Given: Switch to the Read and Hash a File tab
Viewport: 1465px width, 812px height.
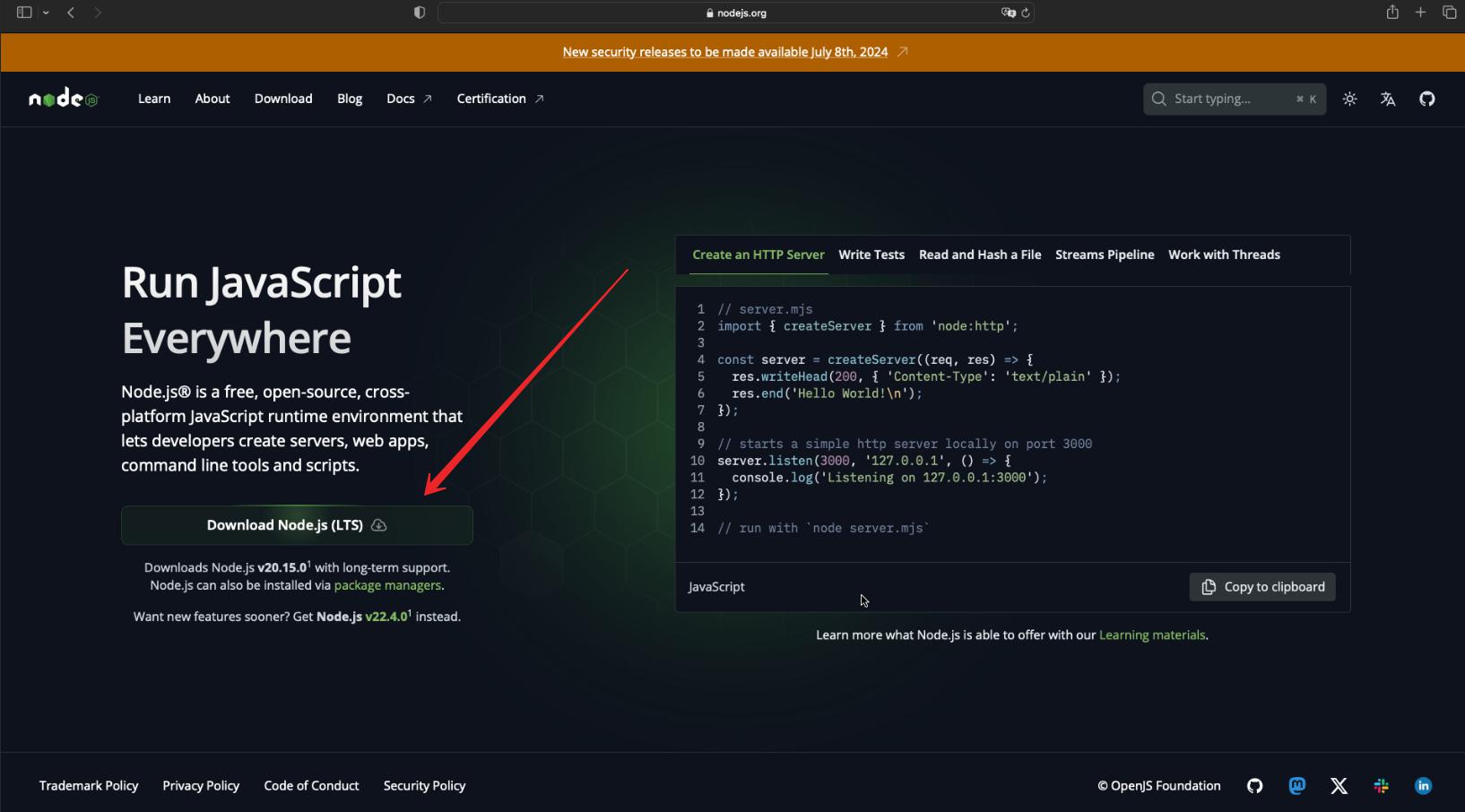Looking at the screenshot, I should pos(980,255).
